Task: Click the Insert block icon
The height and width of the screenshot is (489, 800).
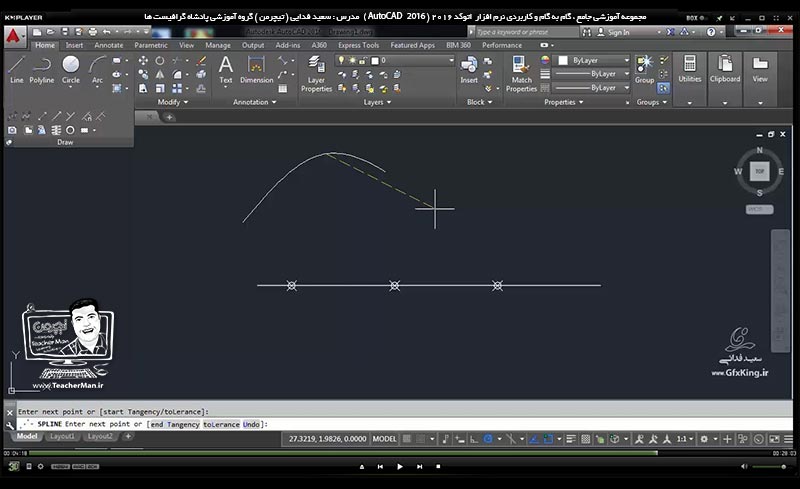Action: [468, 70]
